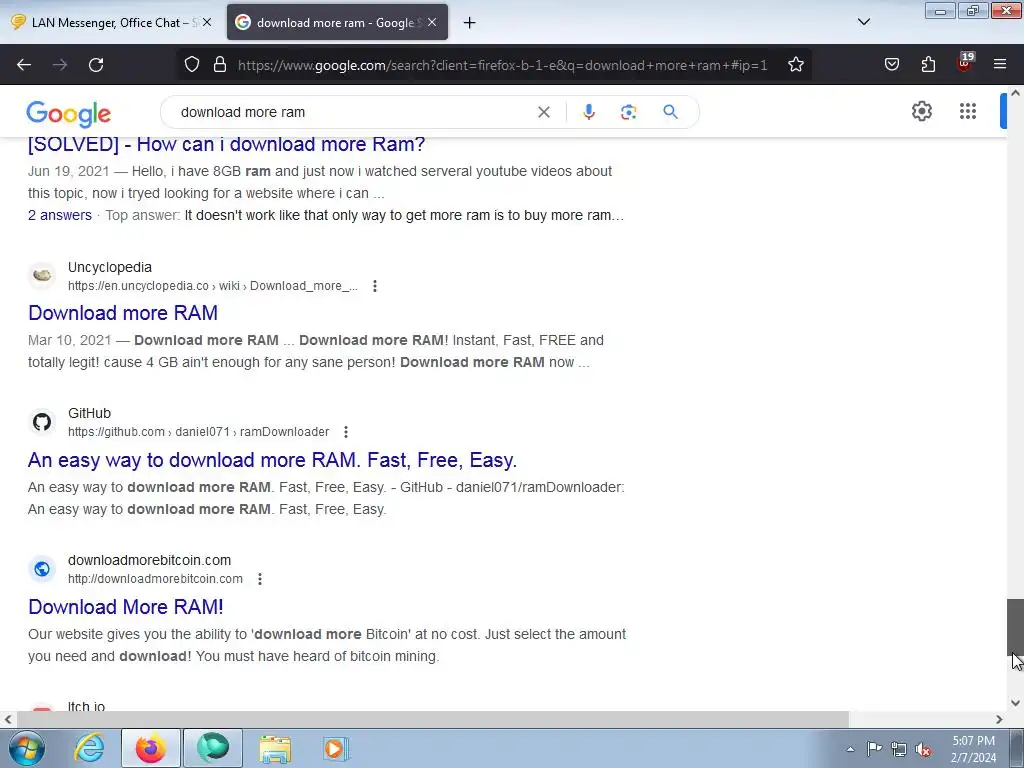Close the download more ram tab

click(x=432, y=22)
